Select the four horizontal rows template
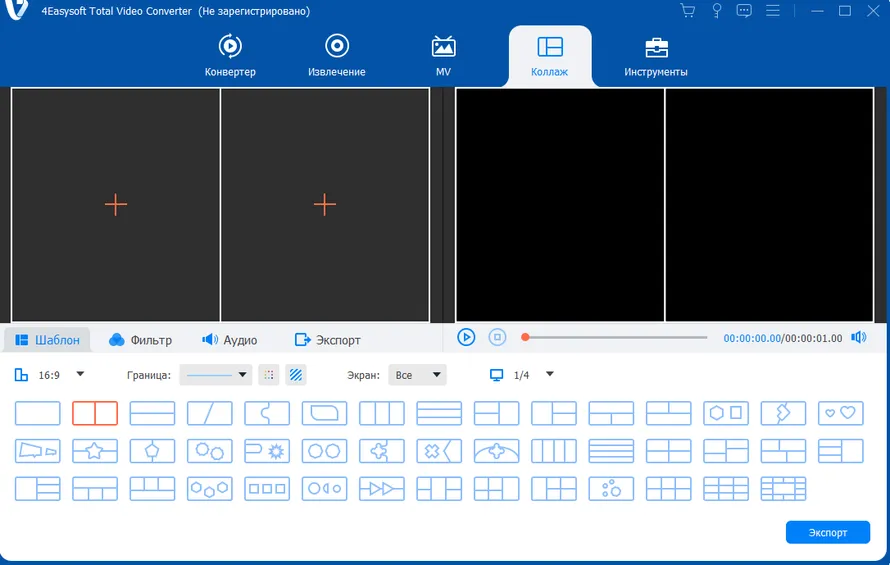The height and width of the screenshot is (565, 890). click(611, 451)
